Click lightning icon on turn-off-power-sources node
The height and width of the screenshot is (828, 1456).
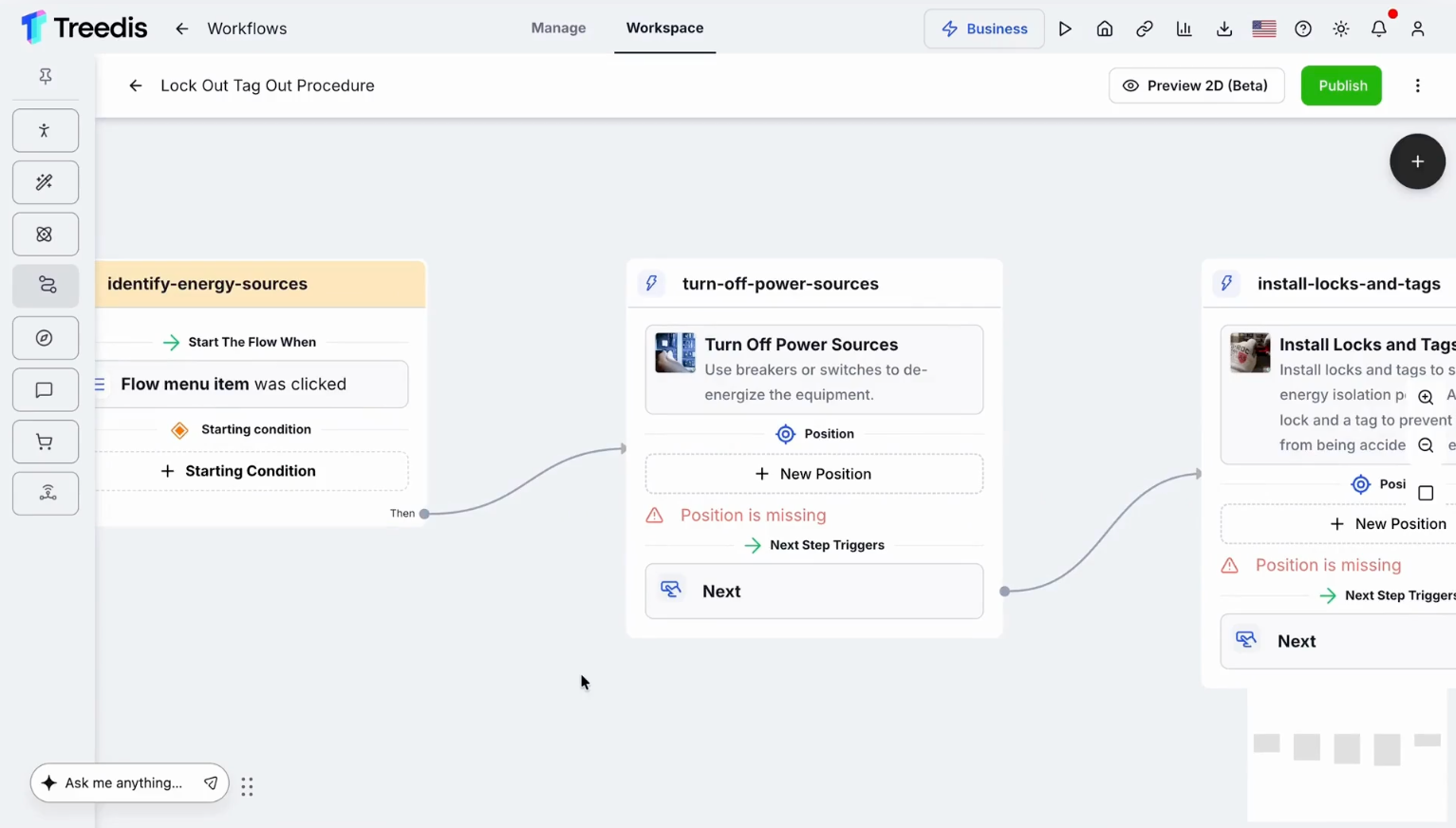click(x=651, y=283)
